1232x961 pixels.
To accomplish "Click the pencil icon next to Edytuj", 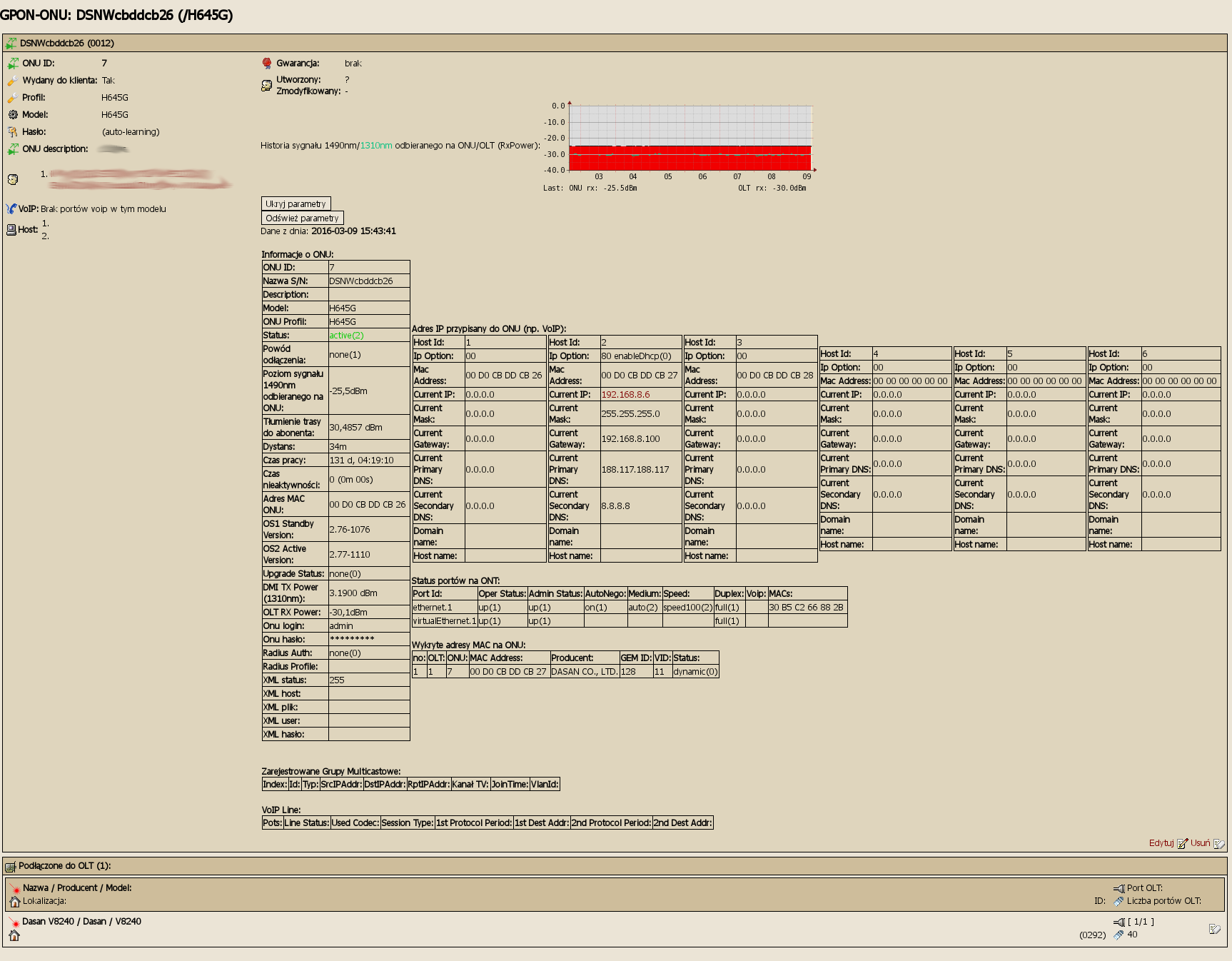I will click(x=1182, y=843).
